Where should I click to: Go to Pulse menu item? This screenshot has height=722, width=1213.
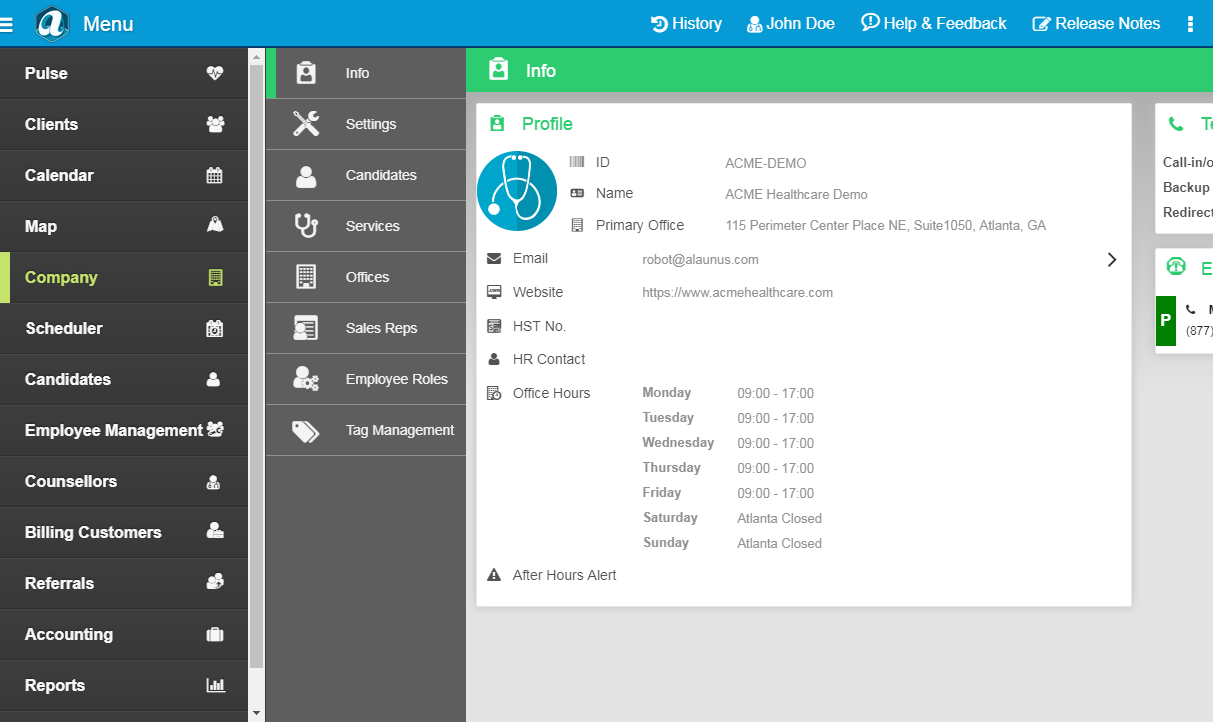coord(124,73)
